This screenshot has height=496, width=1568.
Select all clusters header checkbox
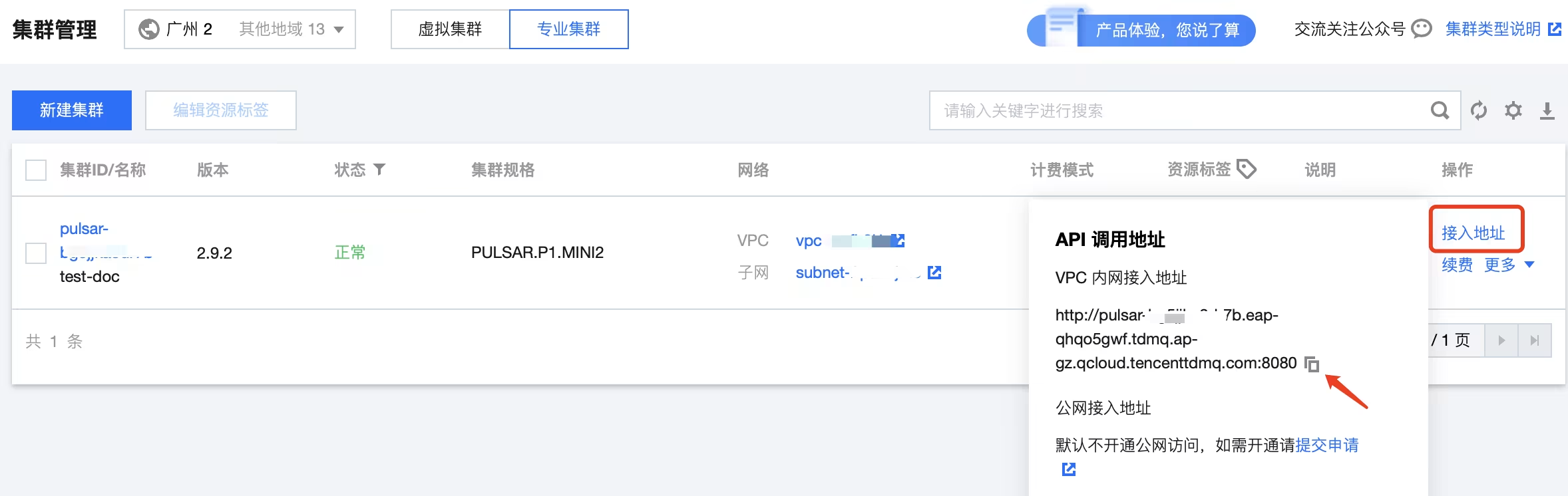36,170
